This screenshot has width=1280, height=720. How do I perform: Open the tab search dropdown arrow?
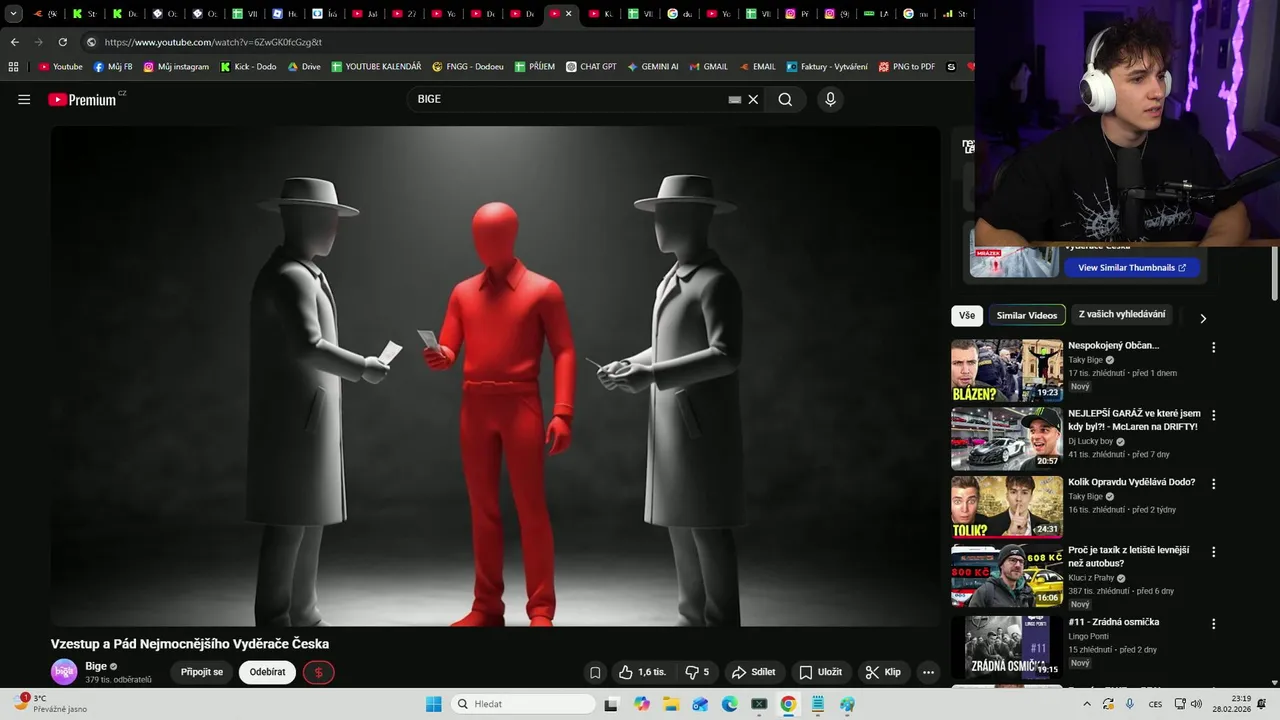[x=13, y=14]
